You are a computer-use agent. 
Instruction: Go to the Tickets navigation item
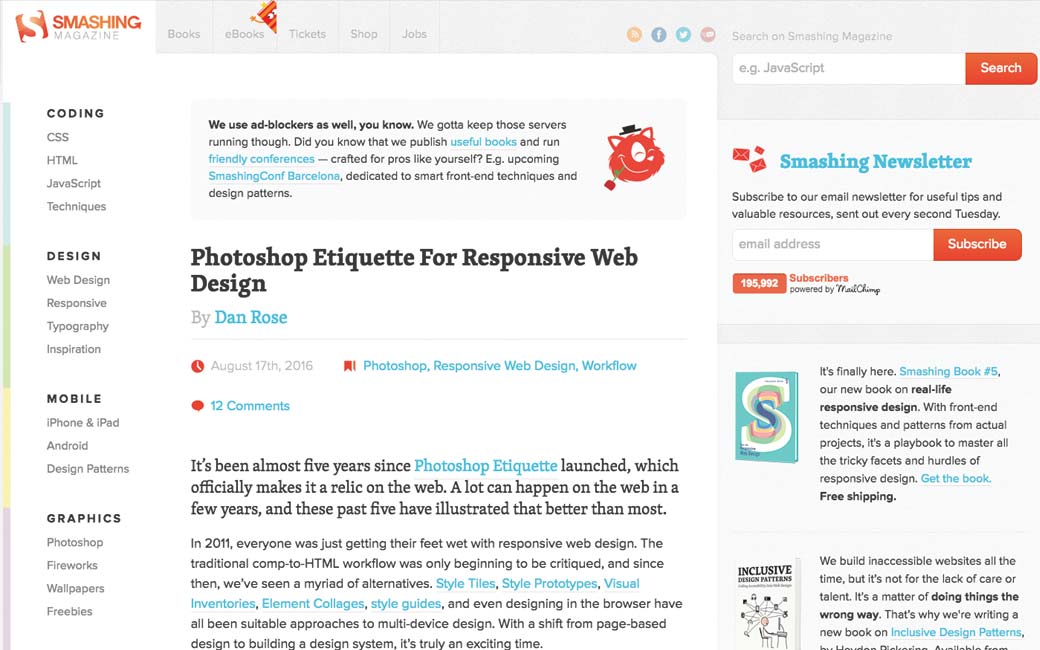click(x=307, y=34)
